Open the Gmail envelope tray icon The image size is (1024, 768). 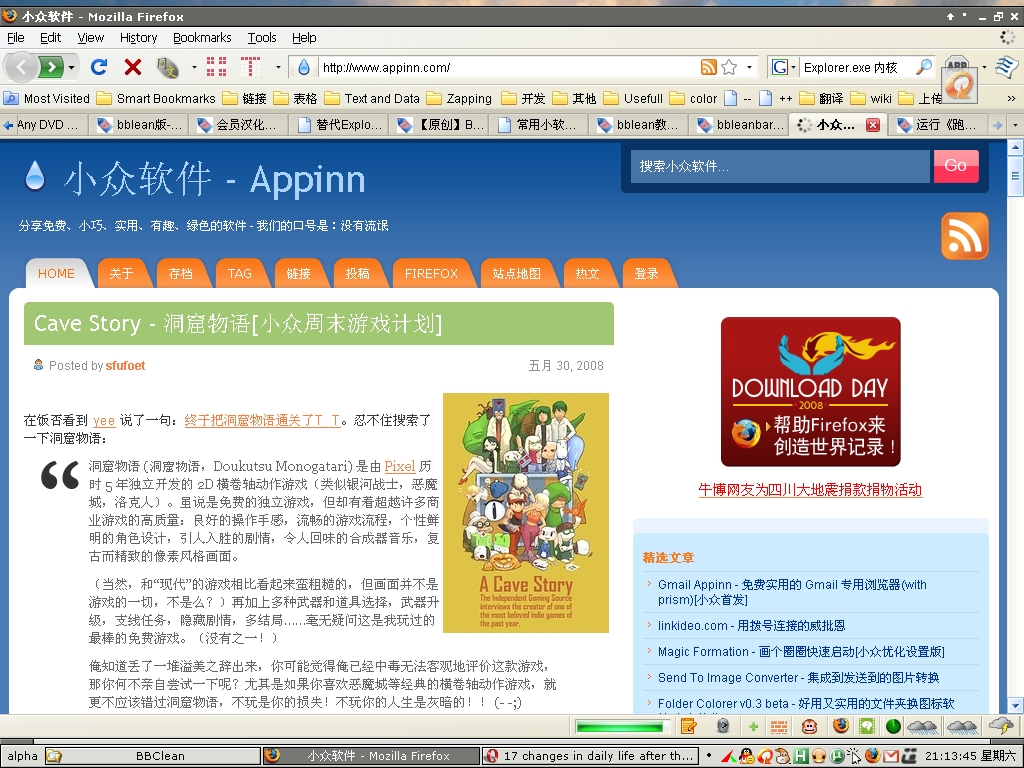(891, 756)
